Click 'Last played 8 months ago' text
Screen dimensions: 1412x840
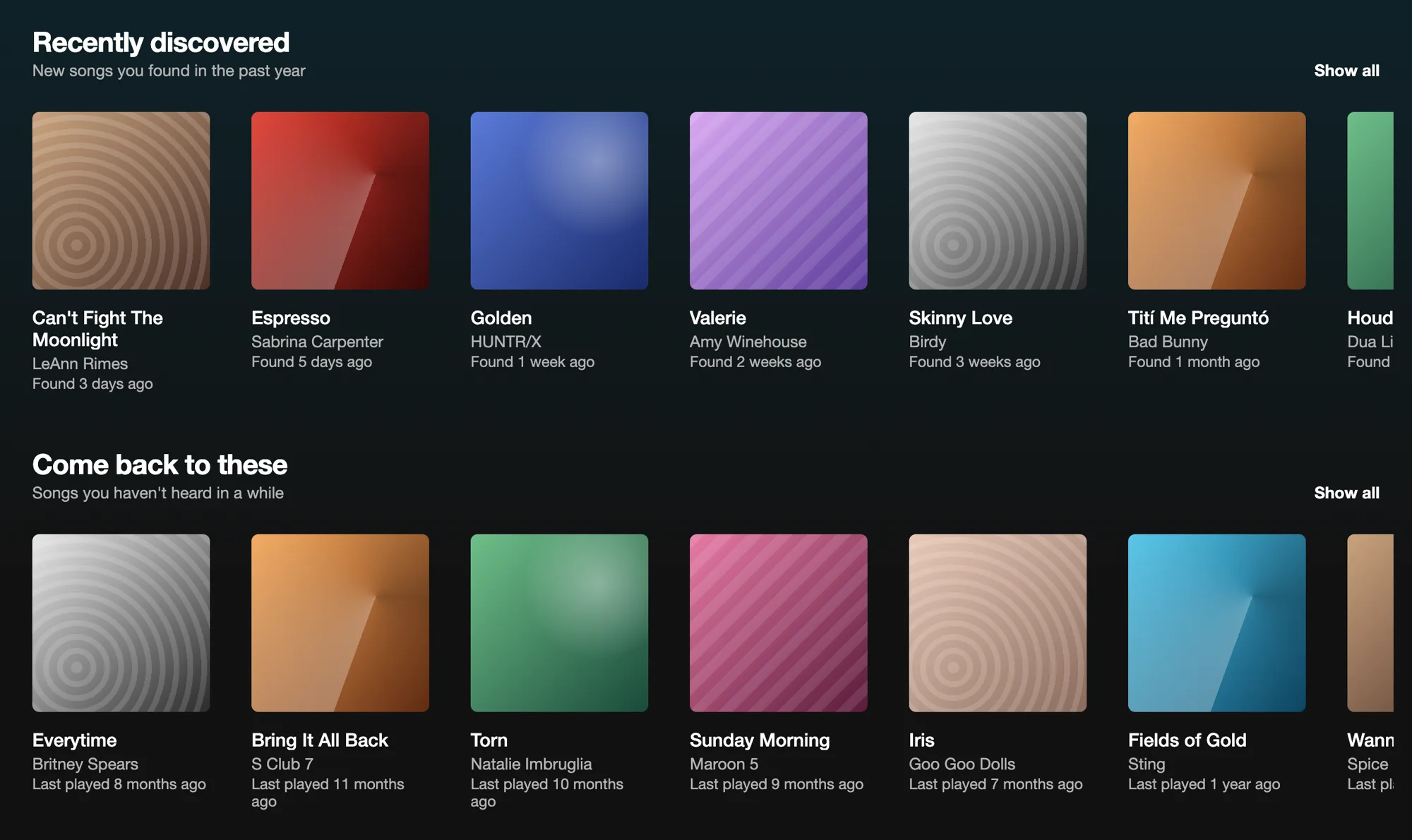[x=119, y=784]
